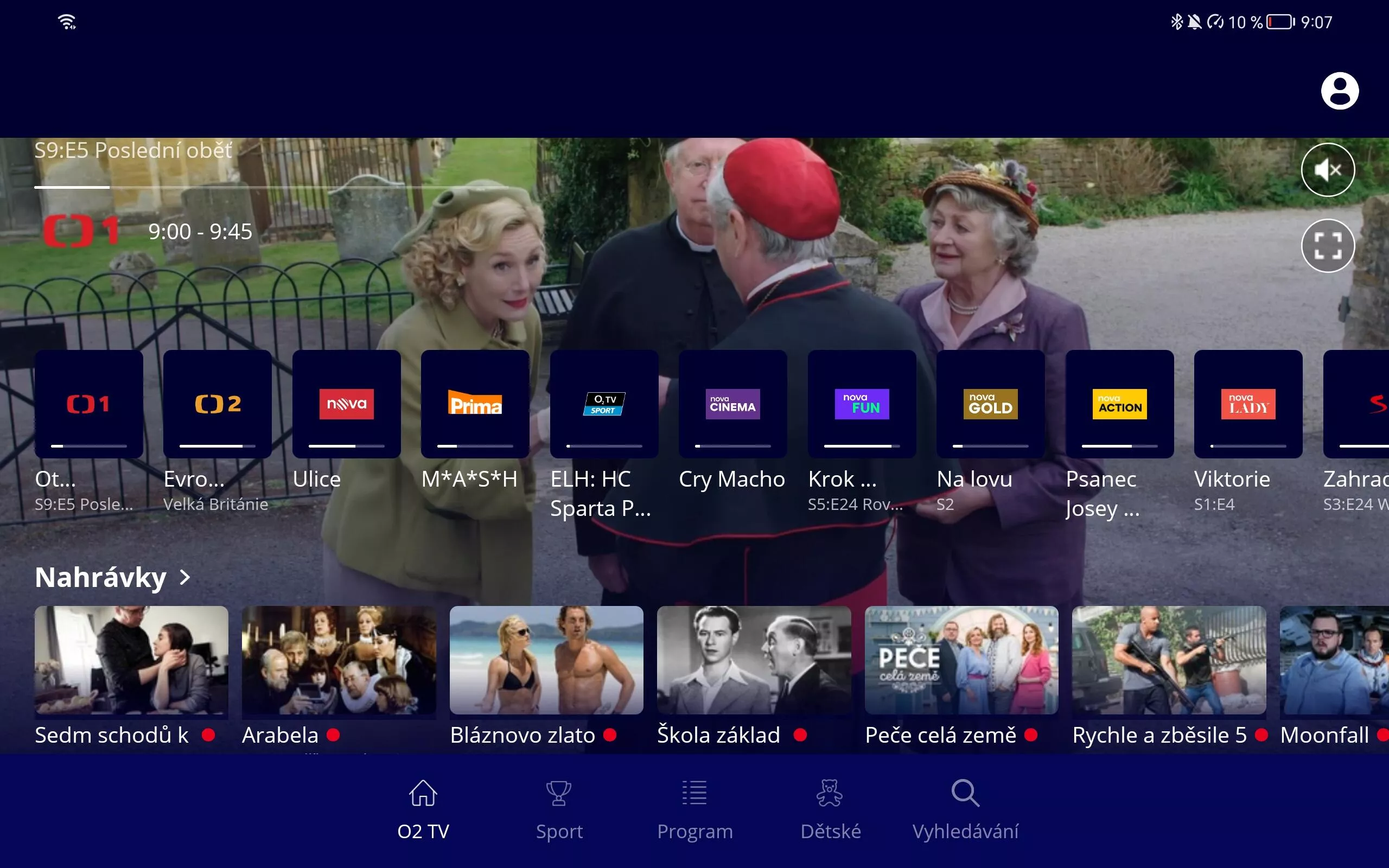Select the Nova Action channel tile
Image resolution: width=1389 pixels, height=868 pixels.
pos(1119,404)
